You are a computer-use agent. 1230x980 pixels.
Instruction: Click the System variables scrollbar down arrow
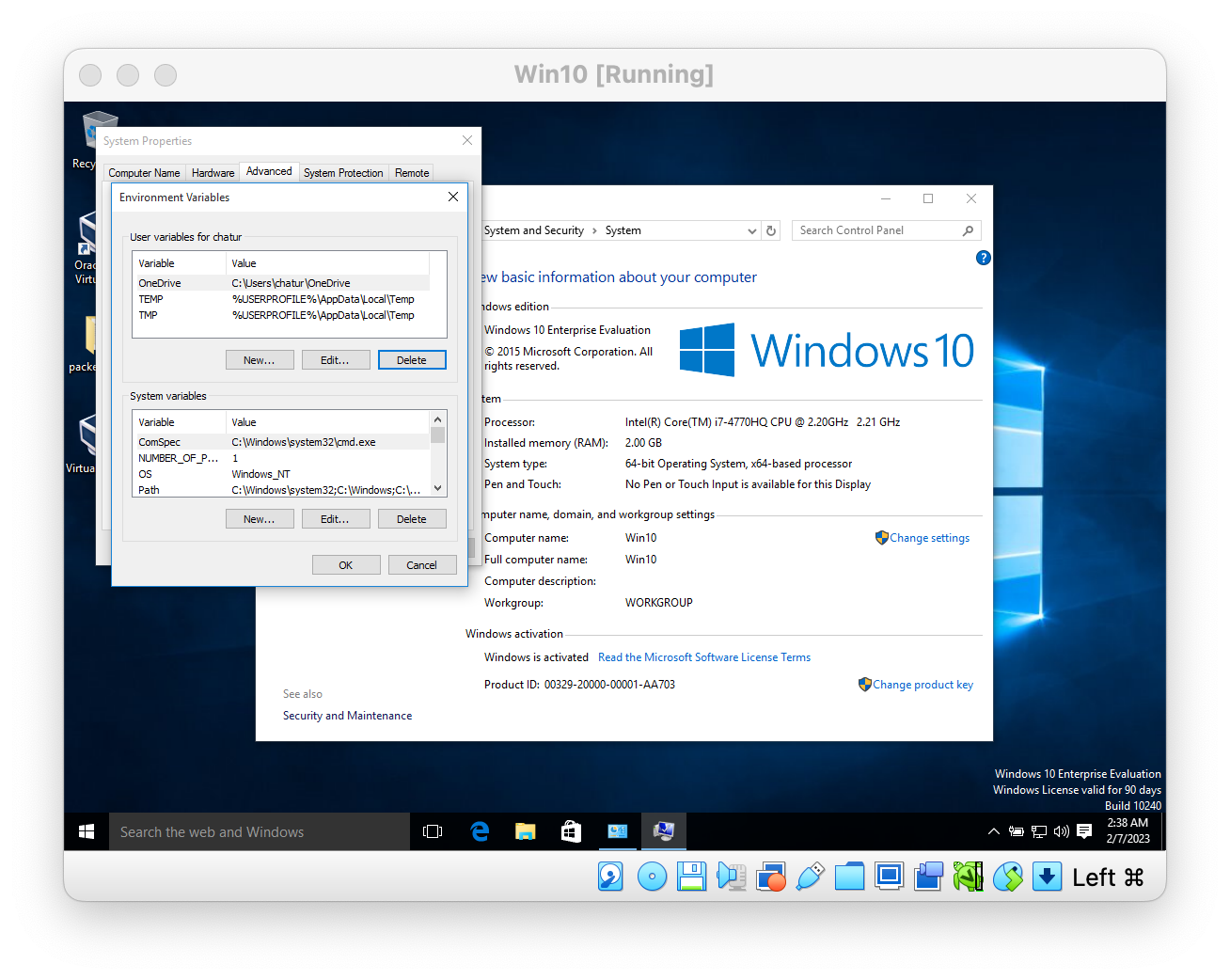pyautogui.click(x=437, y=488)
